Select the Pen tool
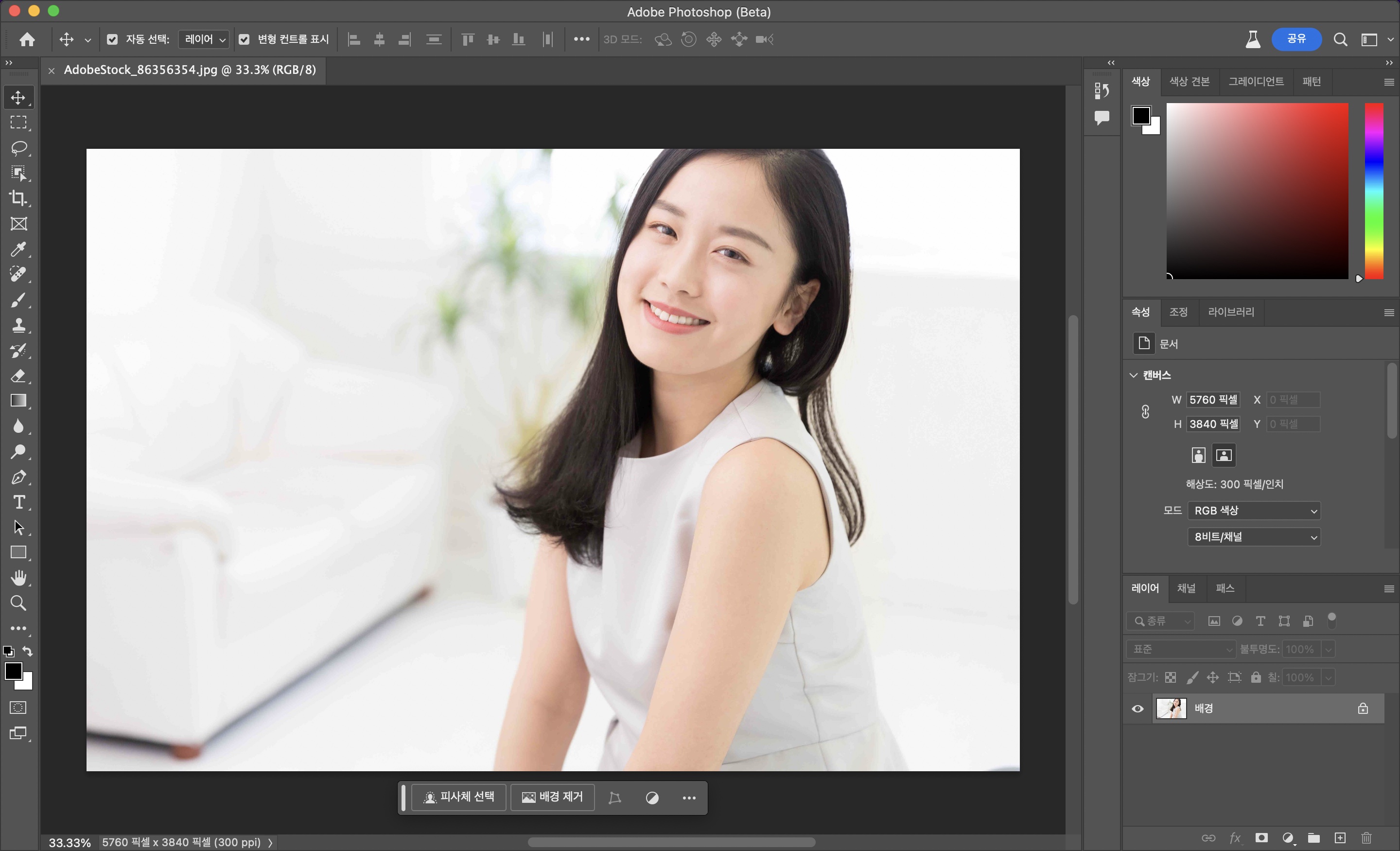 point(19,478)
